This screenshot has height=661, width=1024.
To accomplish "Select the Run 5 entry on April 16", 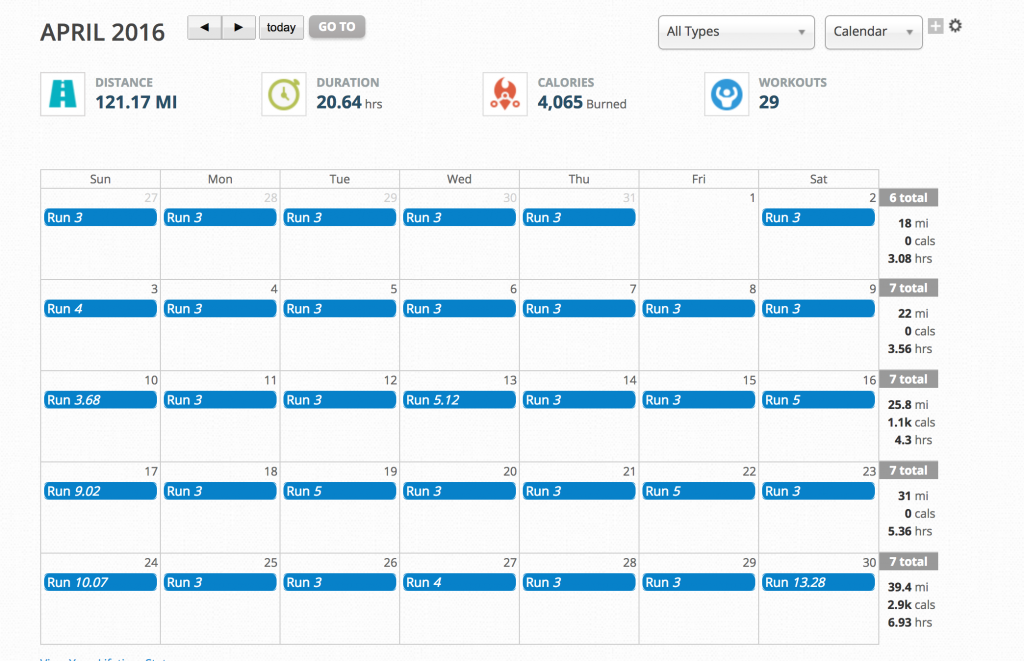I will (818, 400).
